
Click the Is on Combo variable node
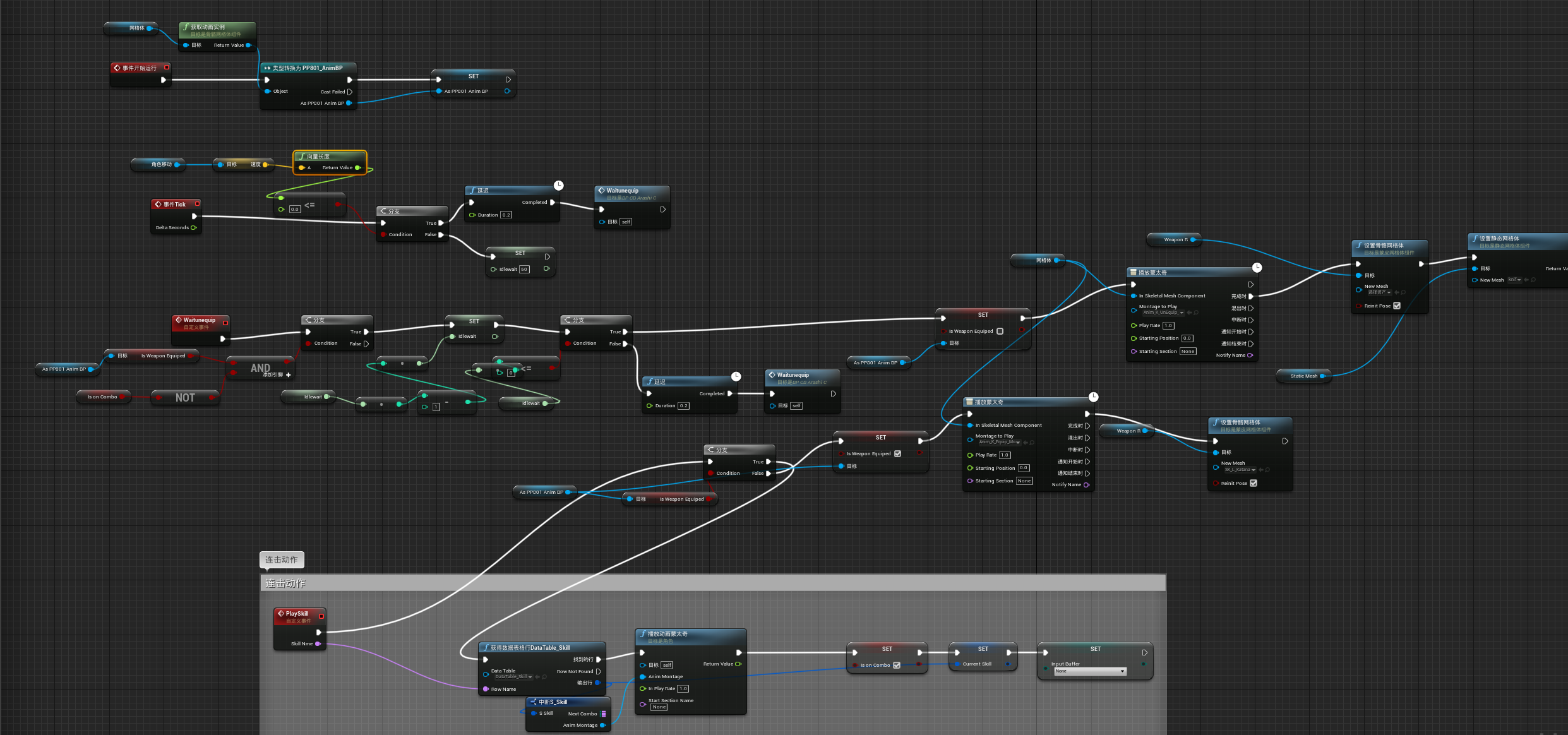[102, 397]
